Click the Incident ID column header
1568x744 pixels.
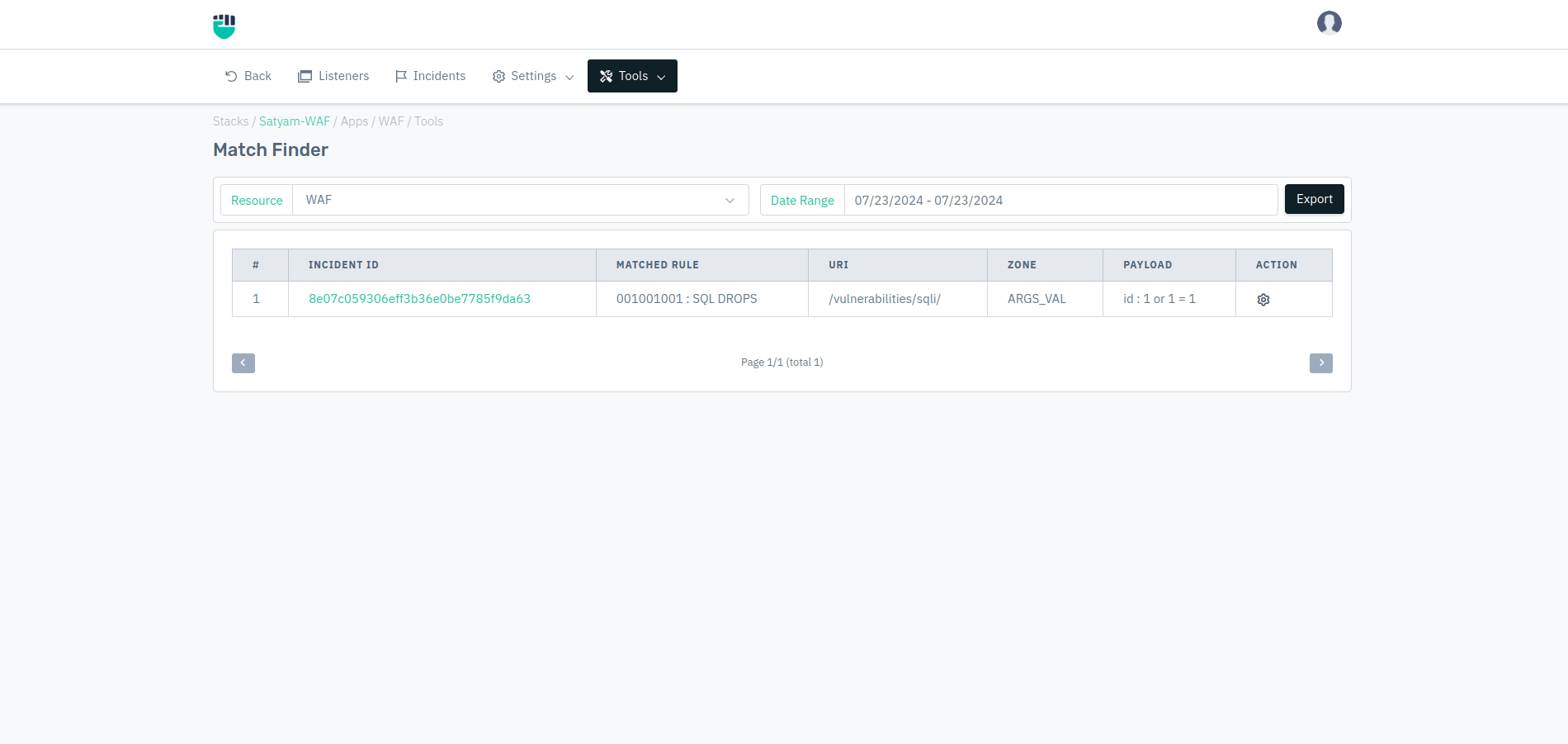442,265
